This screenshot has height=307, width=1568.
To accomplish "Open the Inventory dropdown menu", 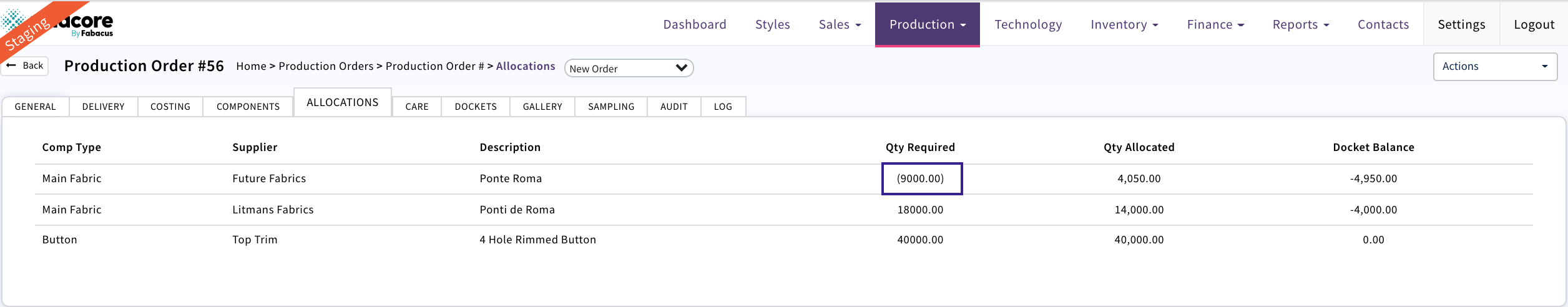I will [1124, 24].
